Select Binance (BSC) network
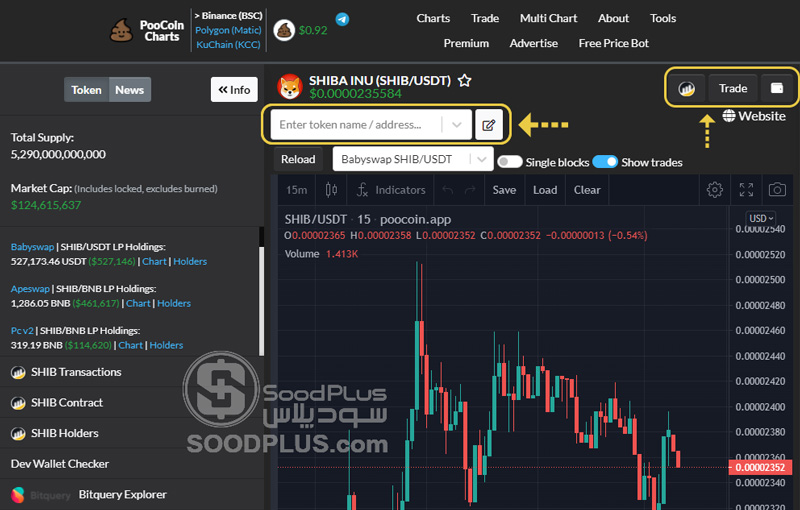 coord(229,16)
